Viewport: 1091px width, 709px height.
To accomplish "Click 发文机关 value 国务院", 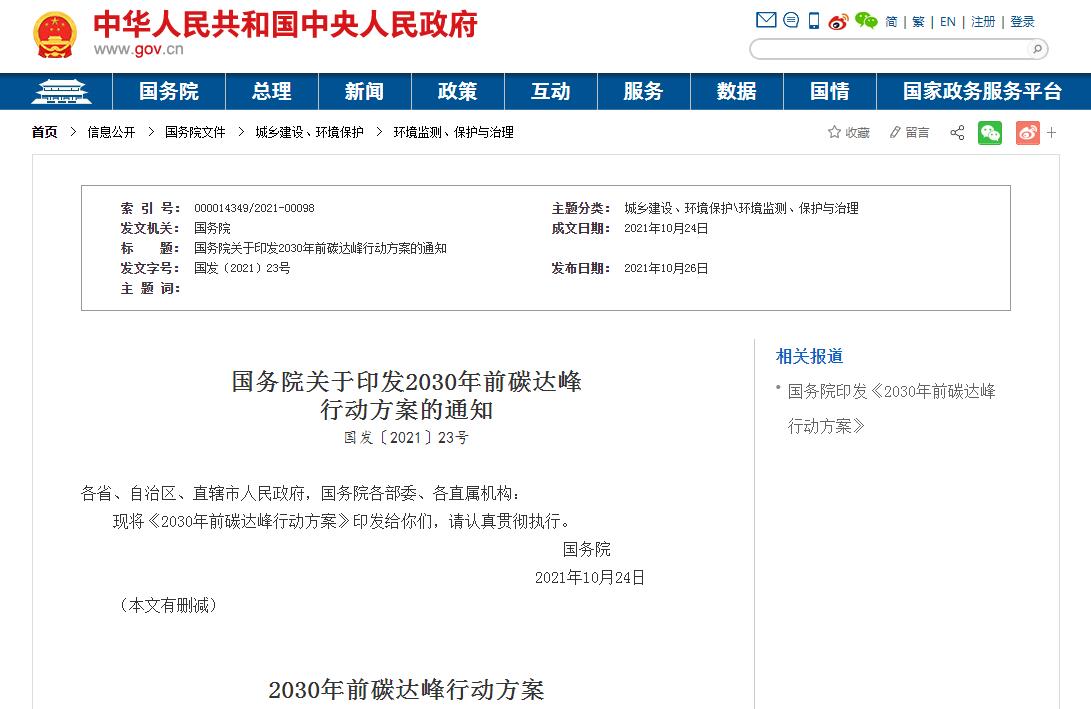I will [x=212, y=228].
